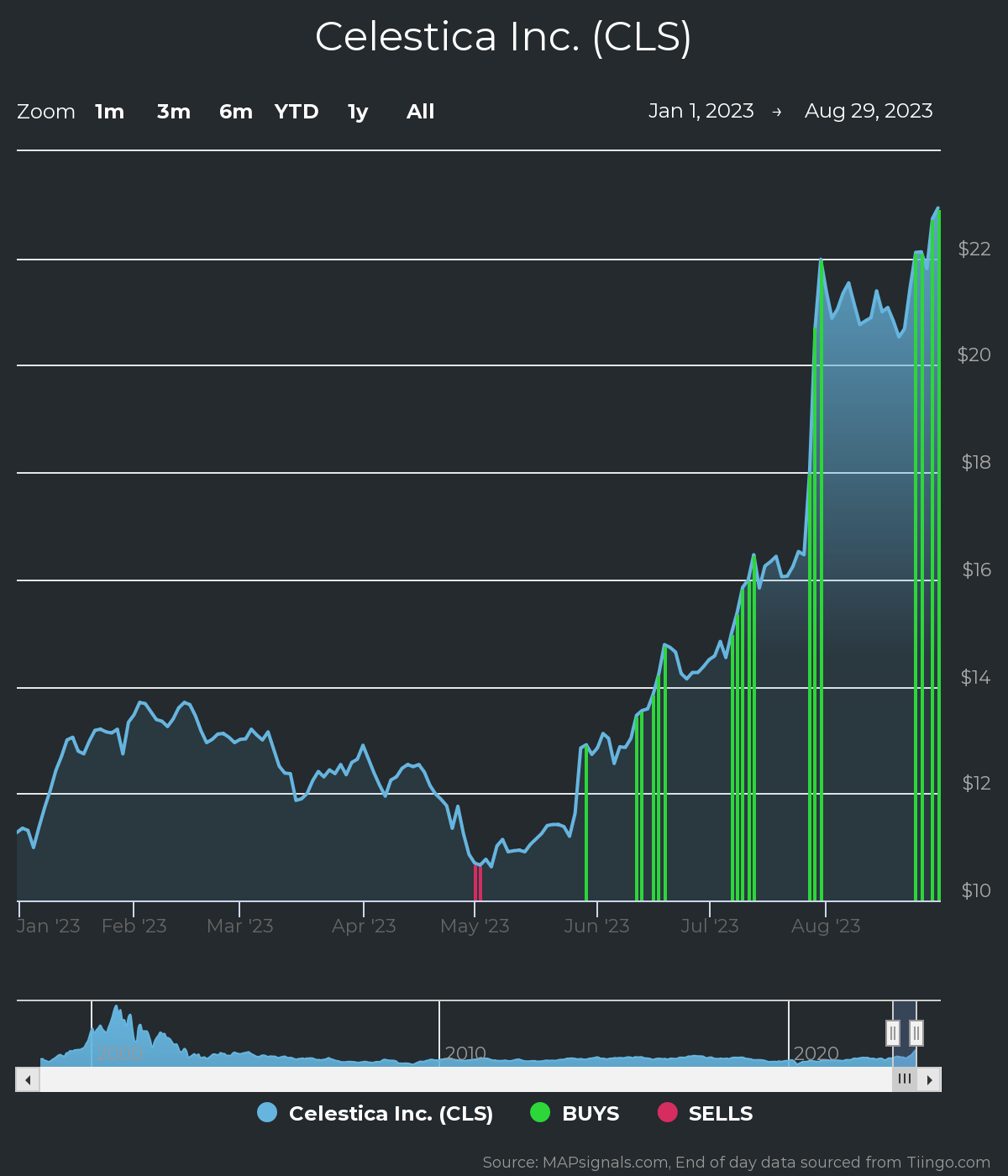Click the 2020 label in the navigator
This screenshot has width=1008, height=1176.
pos(816,1053)
